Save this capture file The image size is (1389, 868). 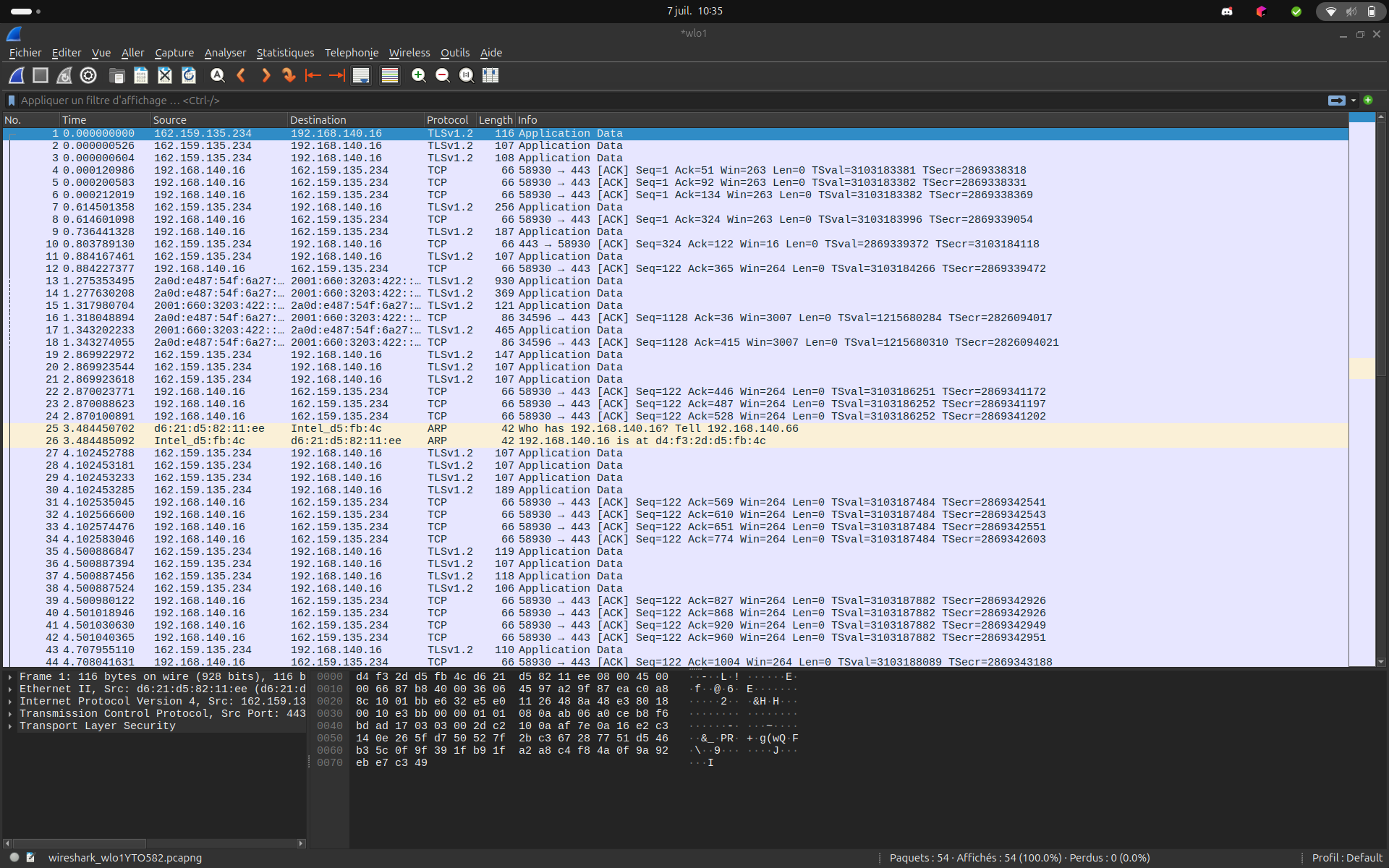tap(141, 75)
